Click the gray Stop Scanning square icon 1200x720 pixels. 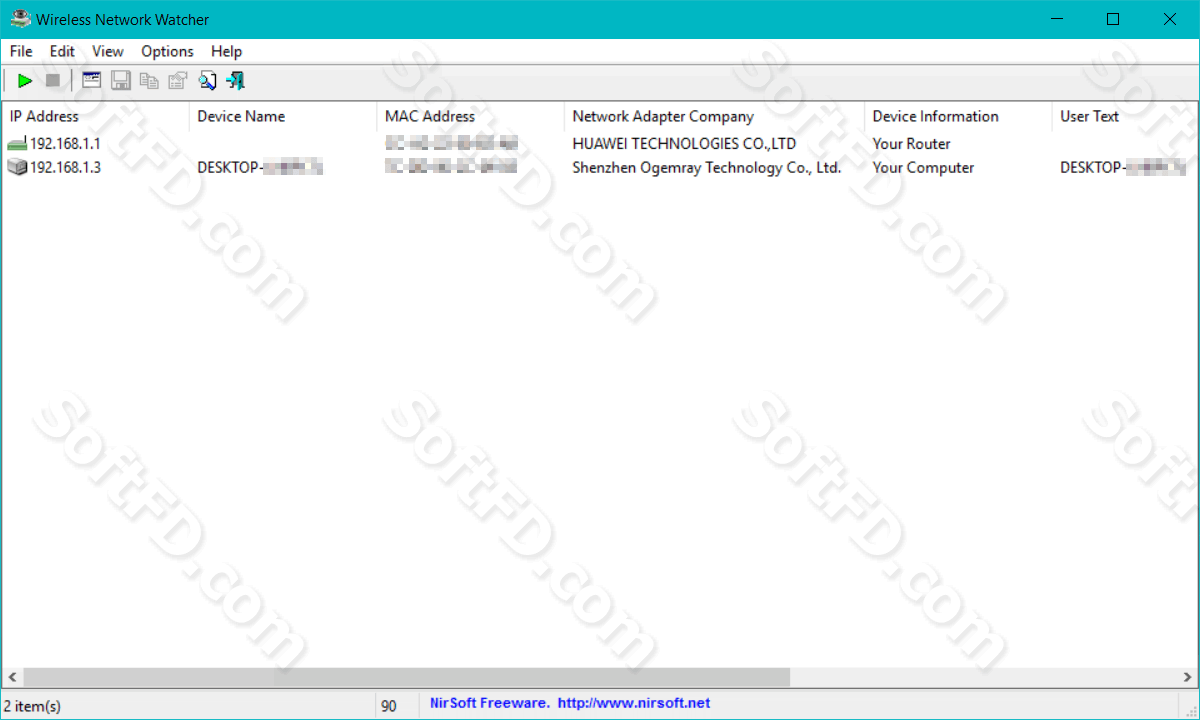click(53, 81)
